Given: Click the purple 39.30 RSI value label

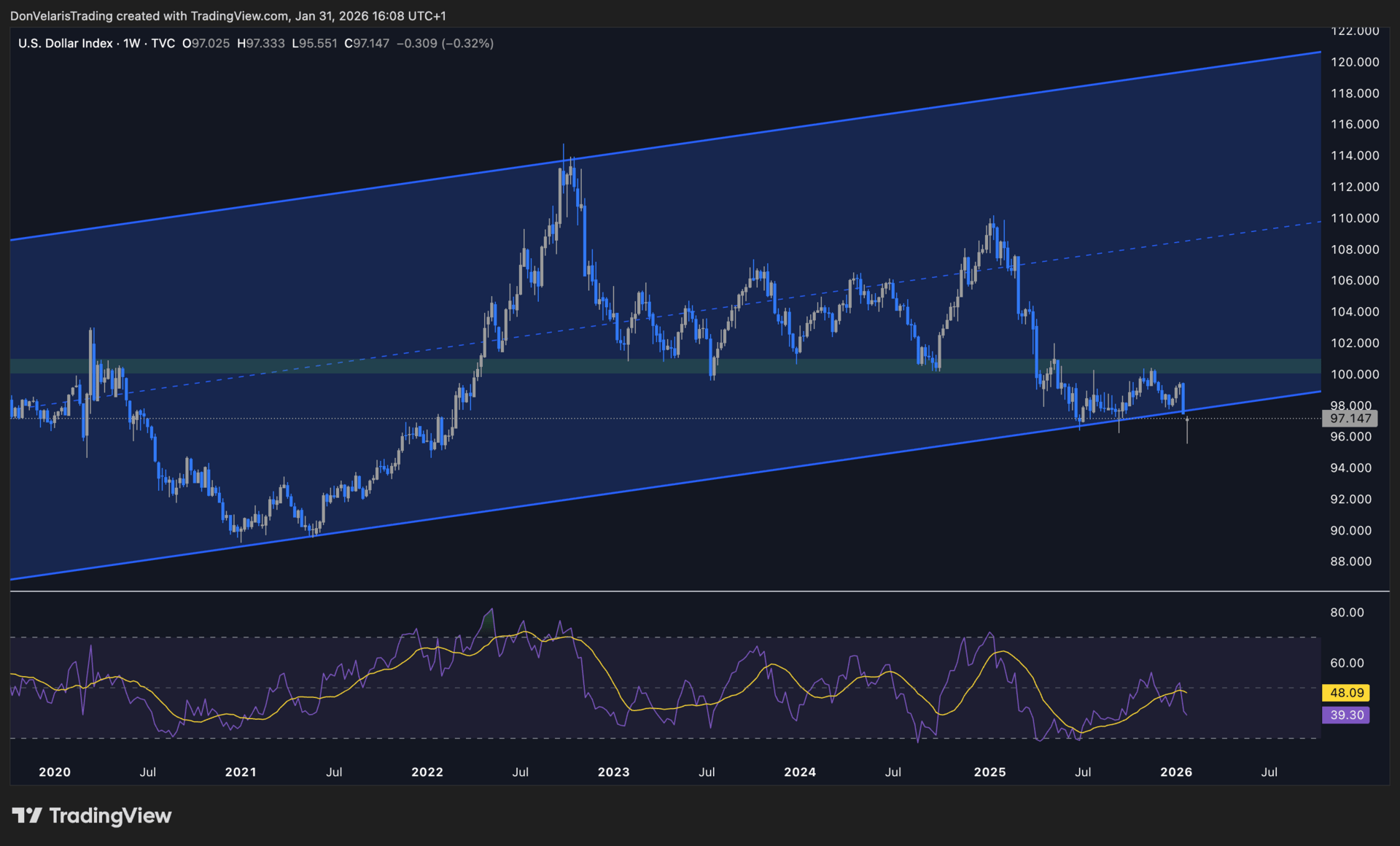Looking at the screenshot, I should point(1345,715).
